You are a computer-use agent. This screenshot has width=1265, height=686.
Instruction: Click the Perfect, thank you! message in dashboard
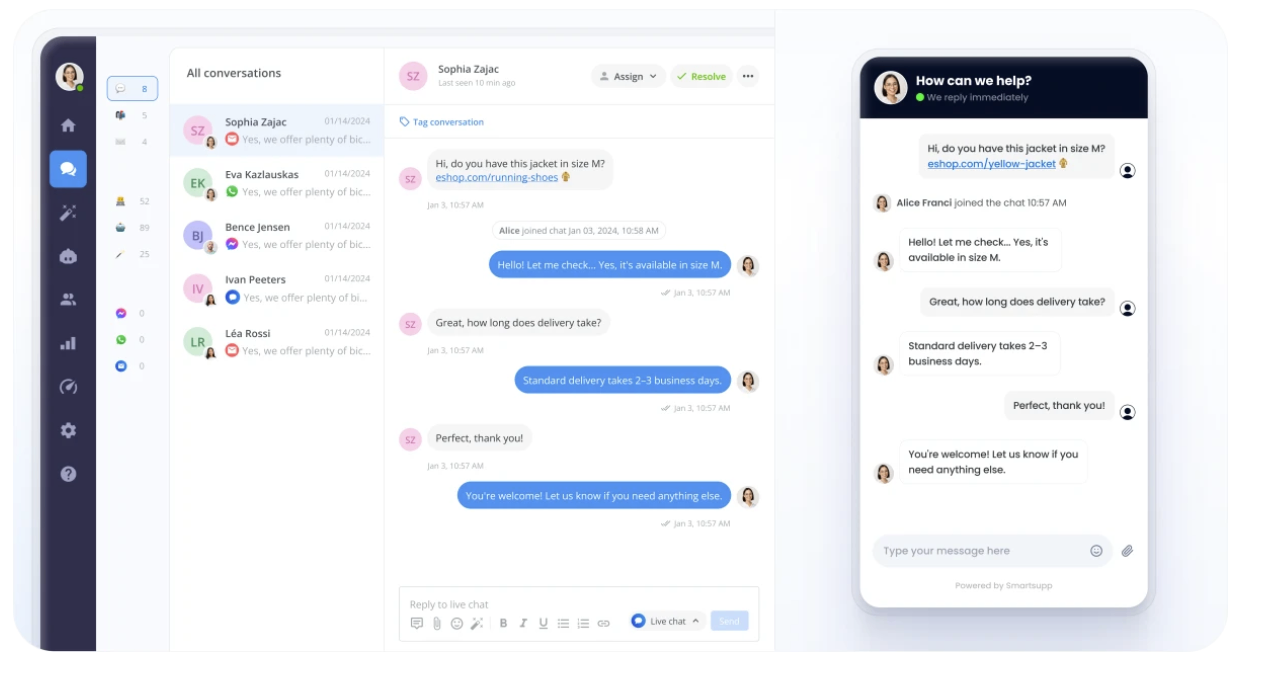(x=480, y=438)
